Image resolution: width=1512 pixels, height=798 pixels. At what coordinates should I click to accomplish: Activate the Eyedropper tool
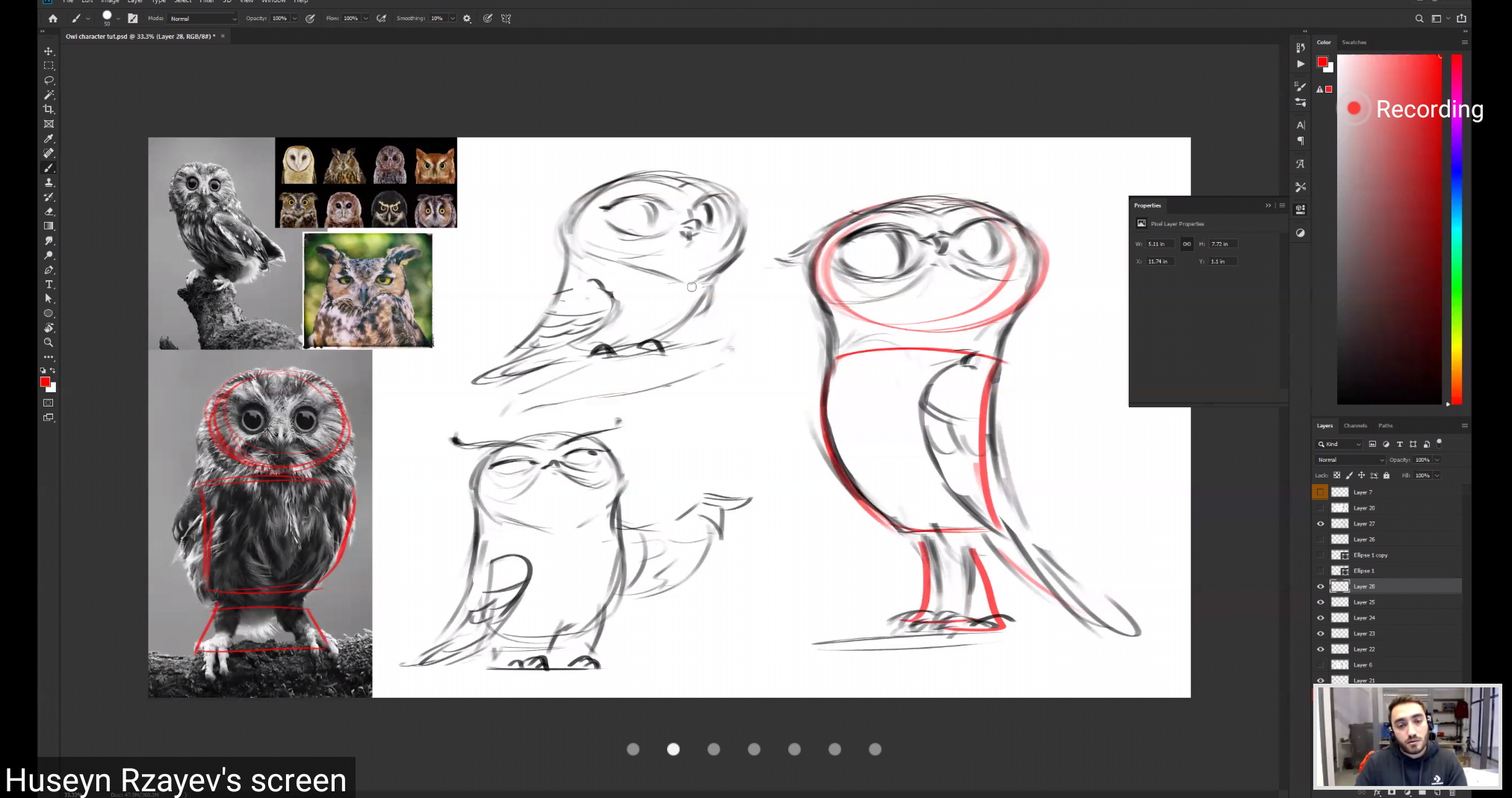coord(49,139)
